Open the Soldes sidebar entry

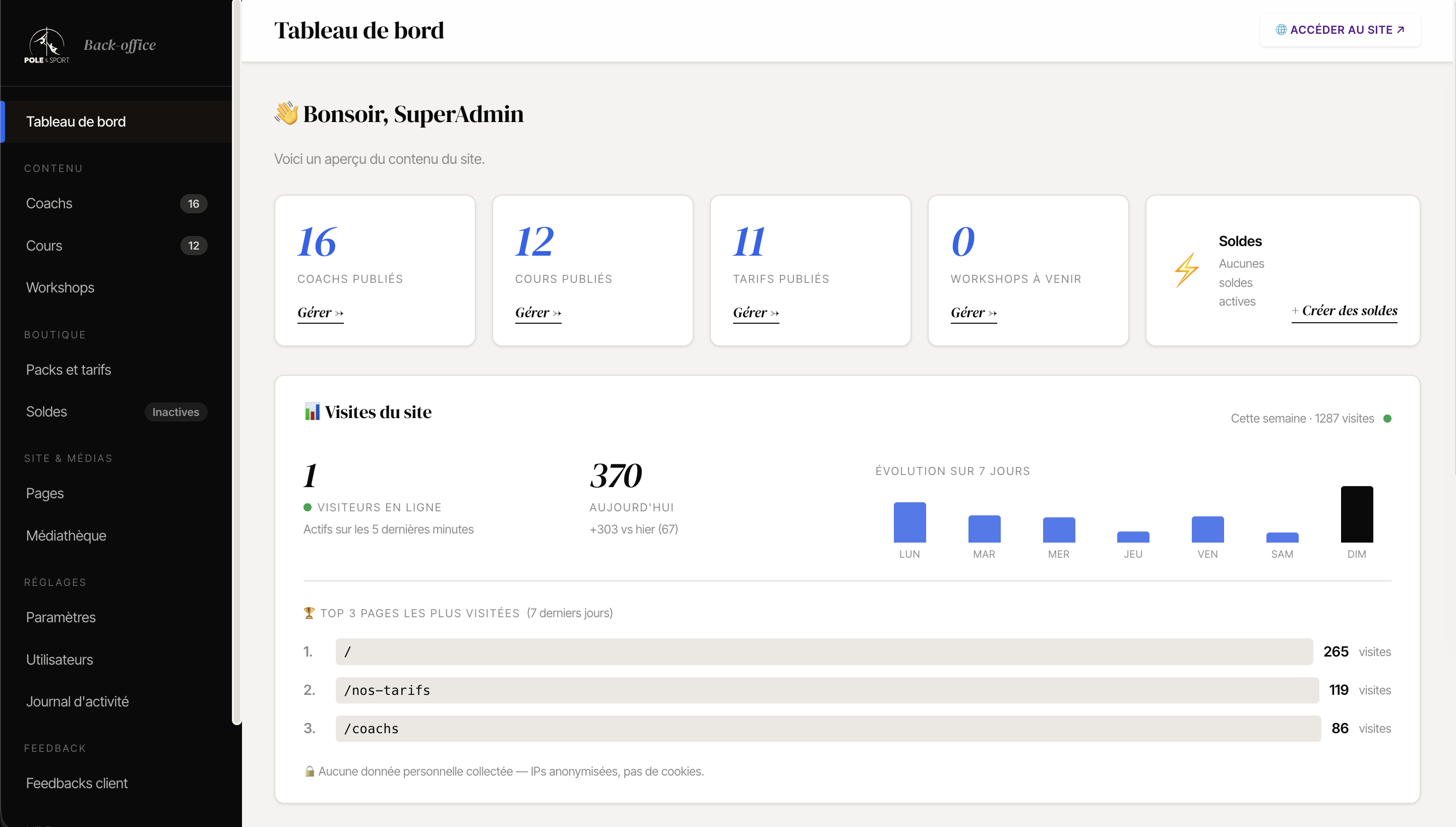(116, 412)
